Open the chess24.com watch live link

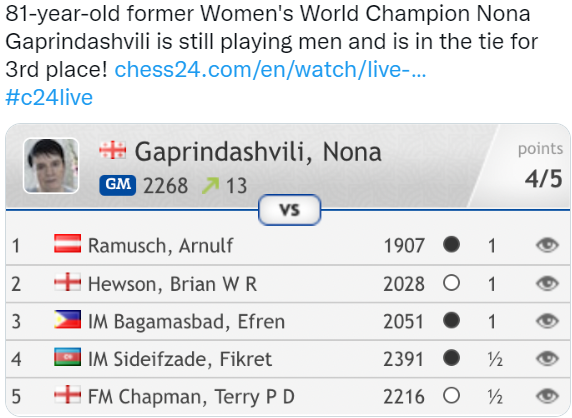point(270,69)
